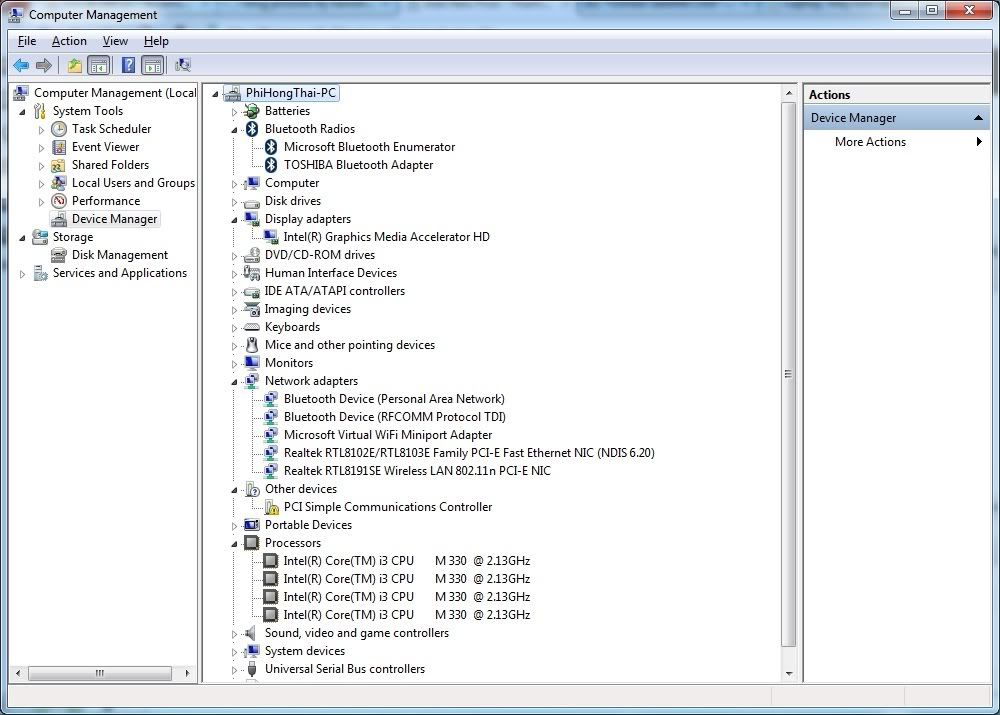Toggle the Show/Hide Console Tree button
The image size is (1000, 715).
(98, 66)
